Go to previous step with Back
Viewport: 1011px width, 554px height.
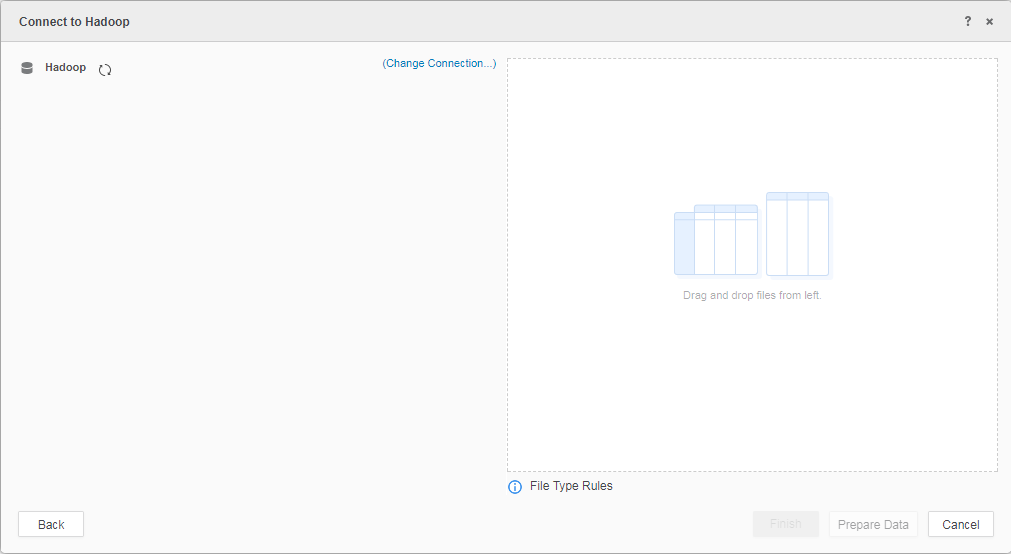tap(51, 524)
